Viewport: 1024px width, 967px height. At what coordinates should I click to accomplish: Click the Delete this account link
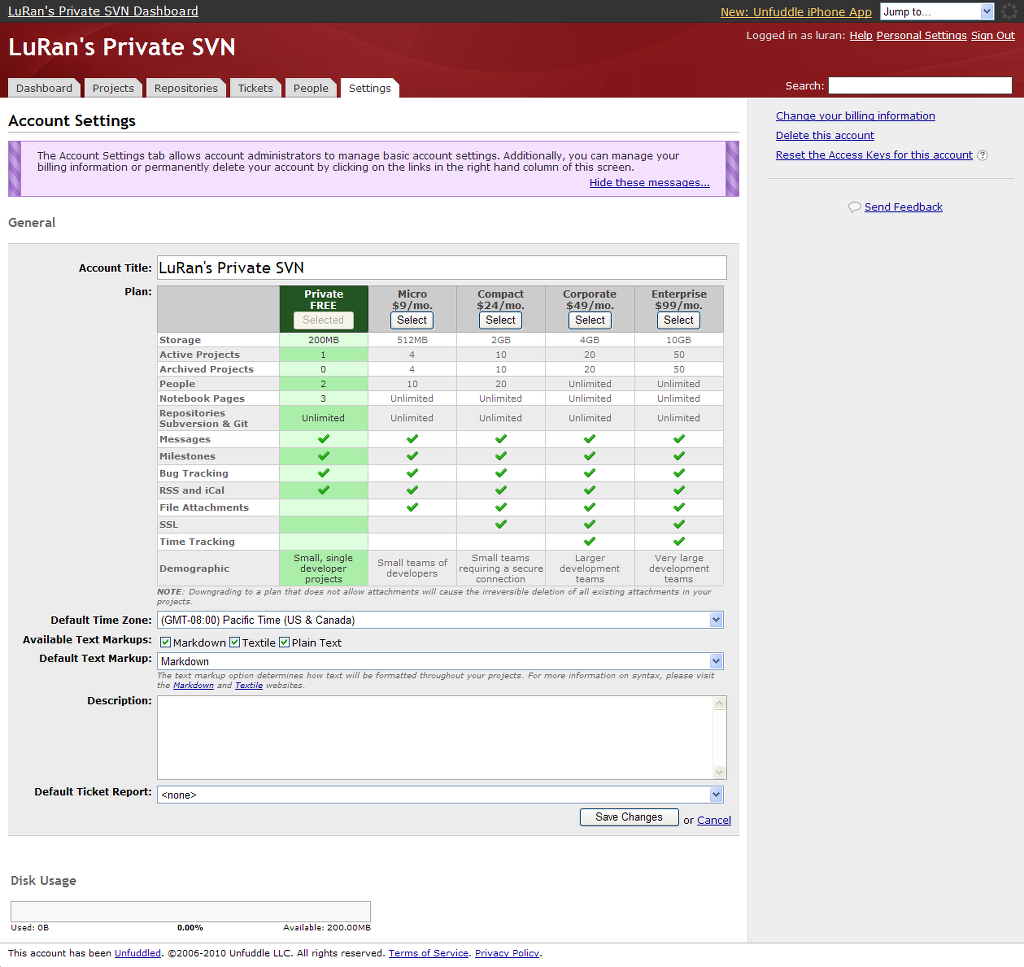point(824,136)
